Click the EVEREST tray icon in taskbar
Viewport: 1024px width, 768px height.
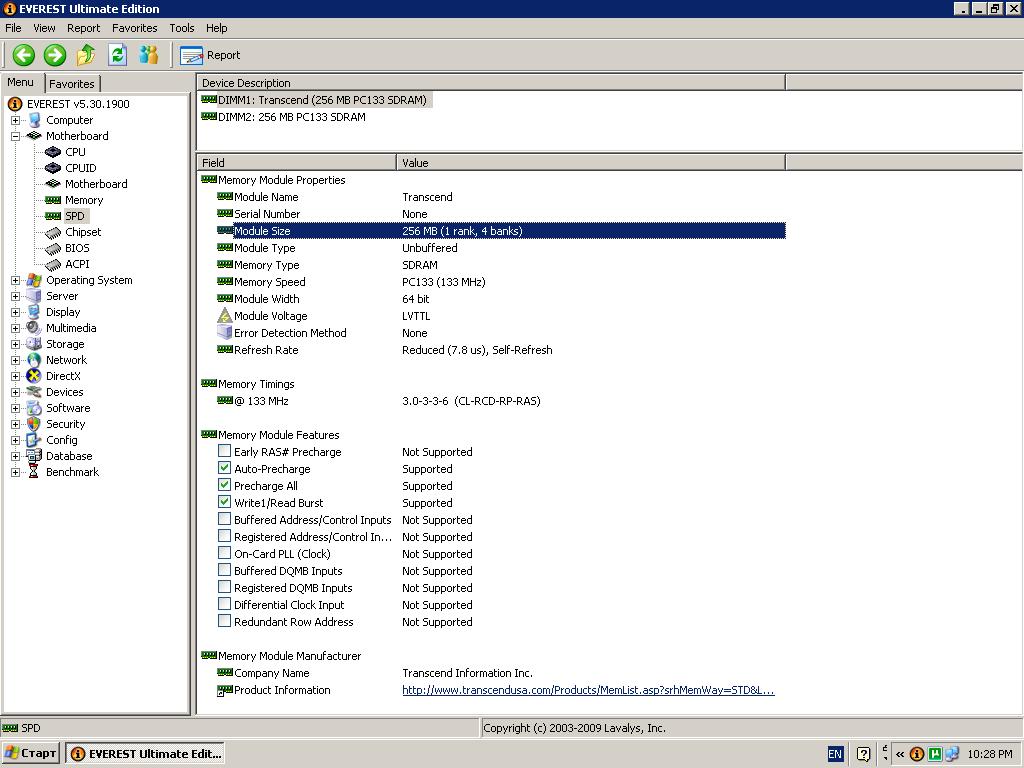pyautogui.click(x=917, y=754)
